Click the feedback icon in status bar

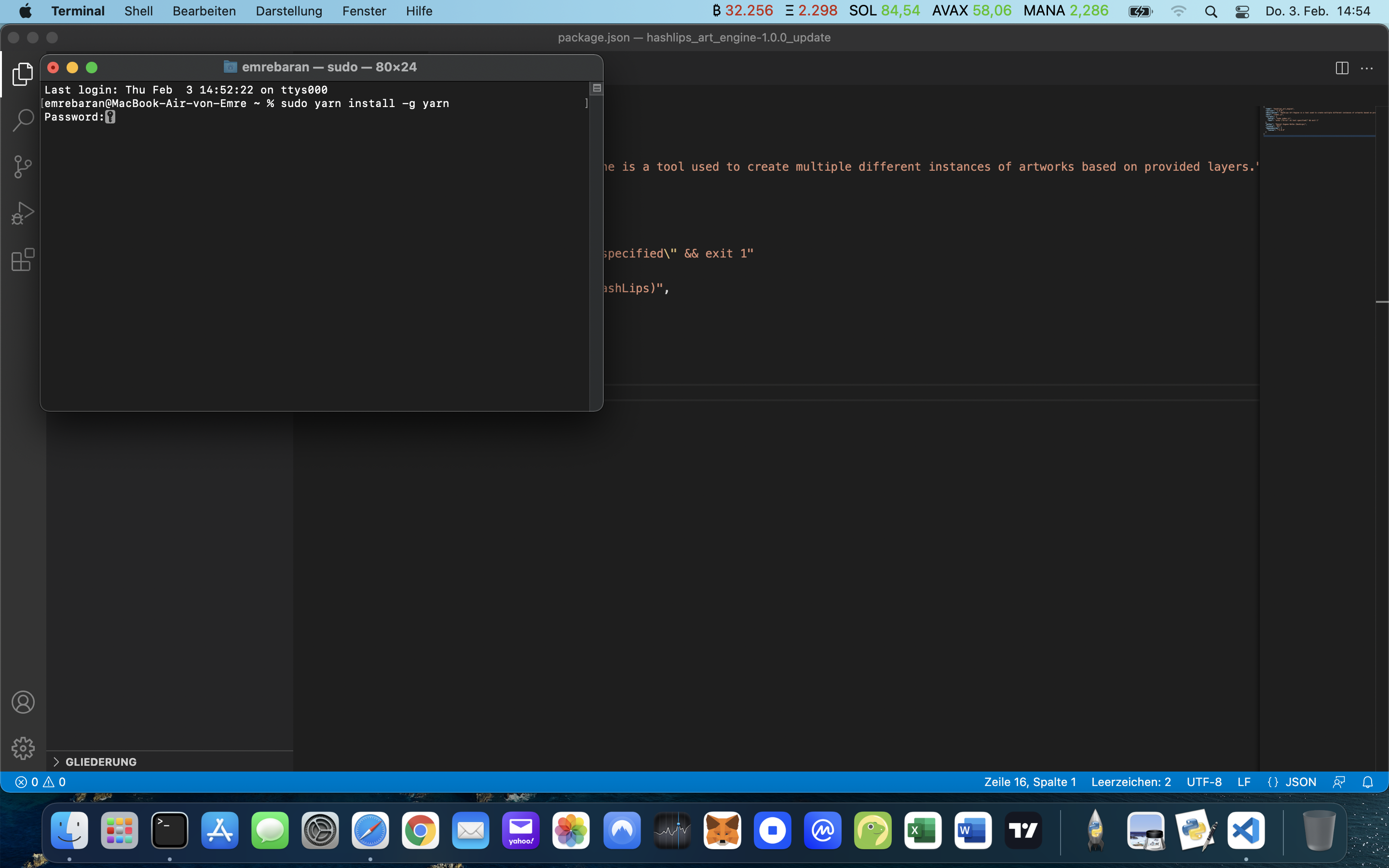(x=1339, y=782)
